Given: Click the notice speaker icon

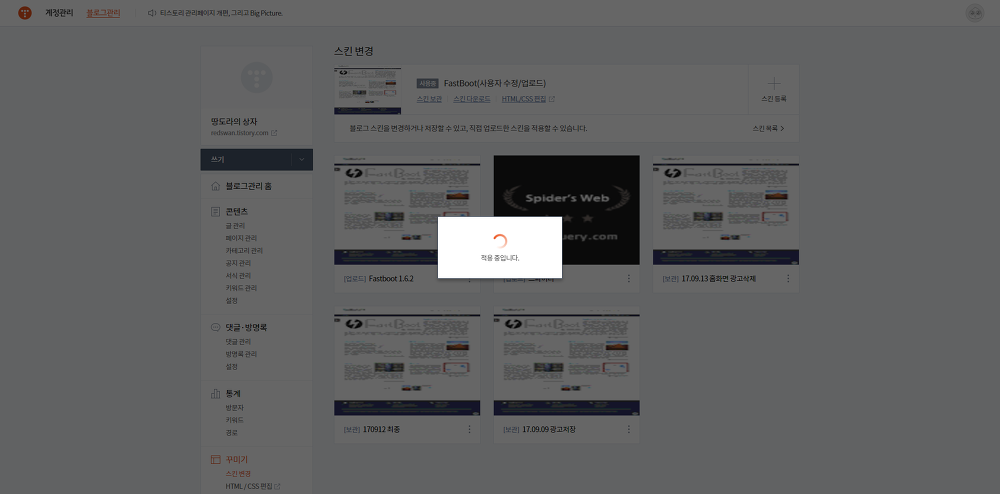Looking at the screenshot, I should [x=152, y=13].
